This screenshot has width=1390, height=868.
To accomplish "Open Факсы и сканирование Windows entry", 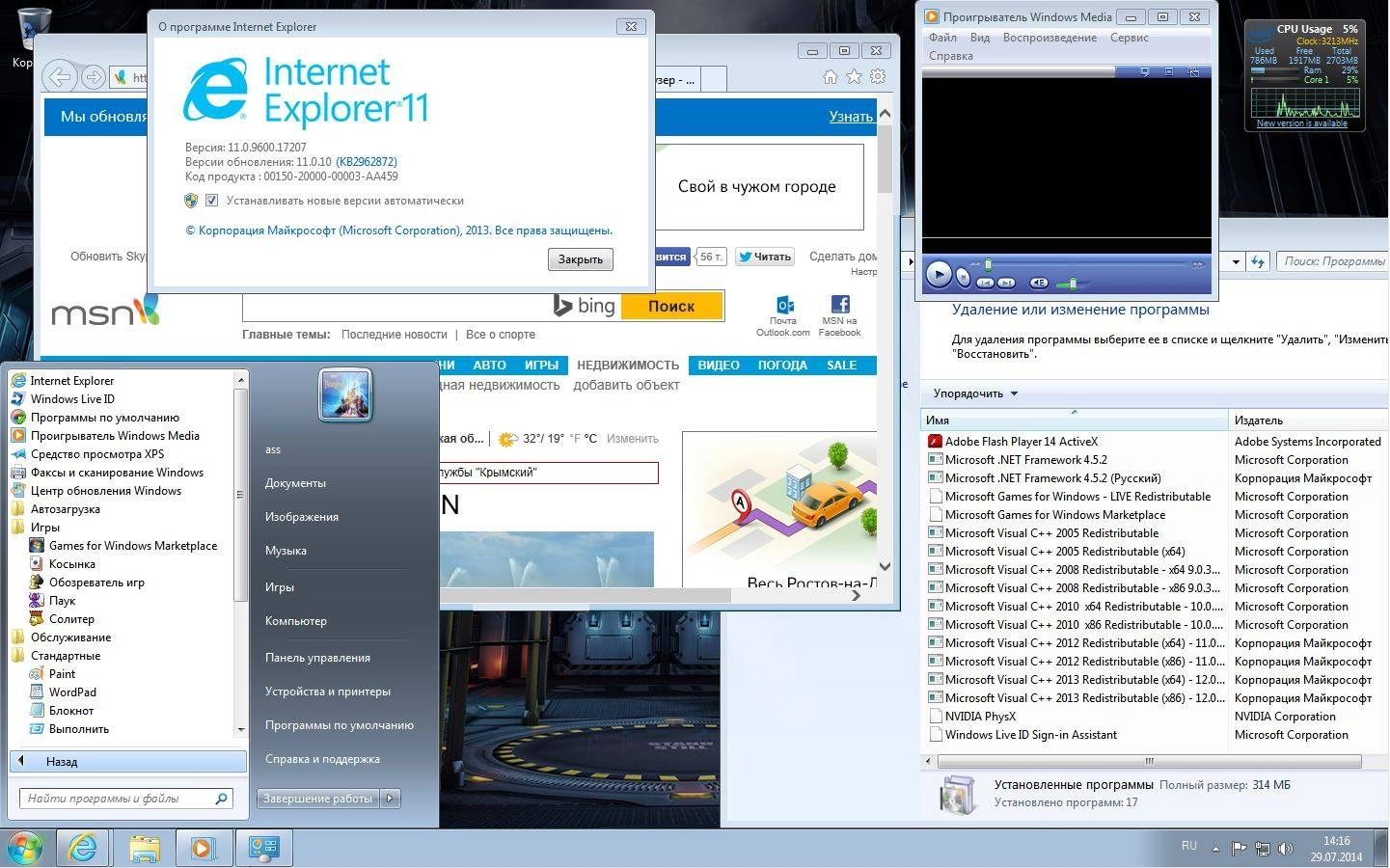I will pos(117,473).
